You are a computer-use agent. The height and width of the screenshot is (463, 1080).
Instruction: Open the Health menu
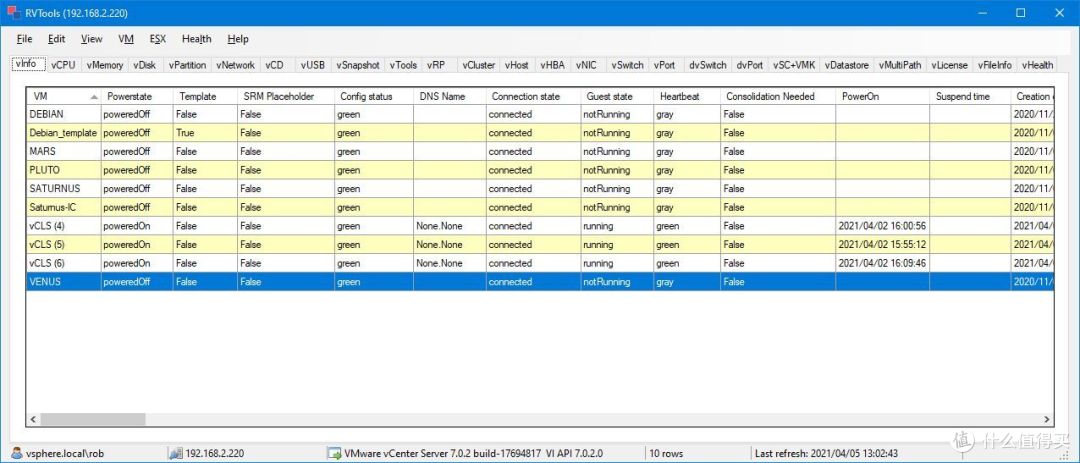click(x=196, y=39)
